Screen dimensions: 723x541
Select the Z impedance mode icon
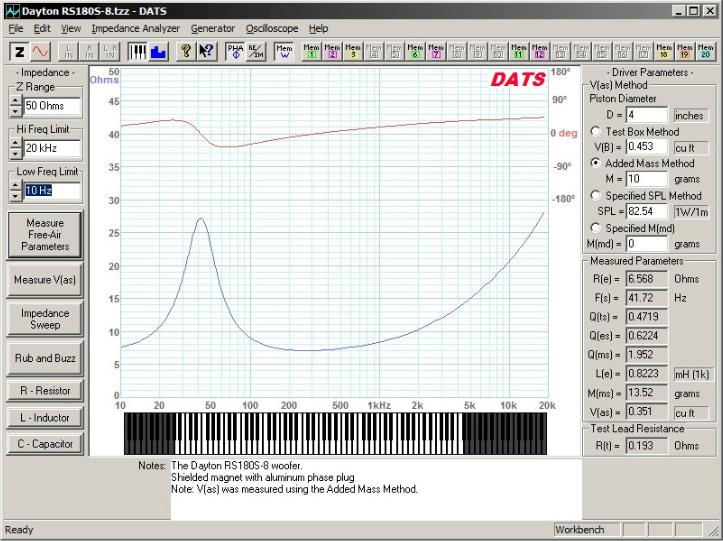point(20,51)
